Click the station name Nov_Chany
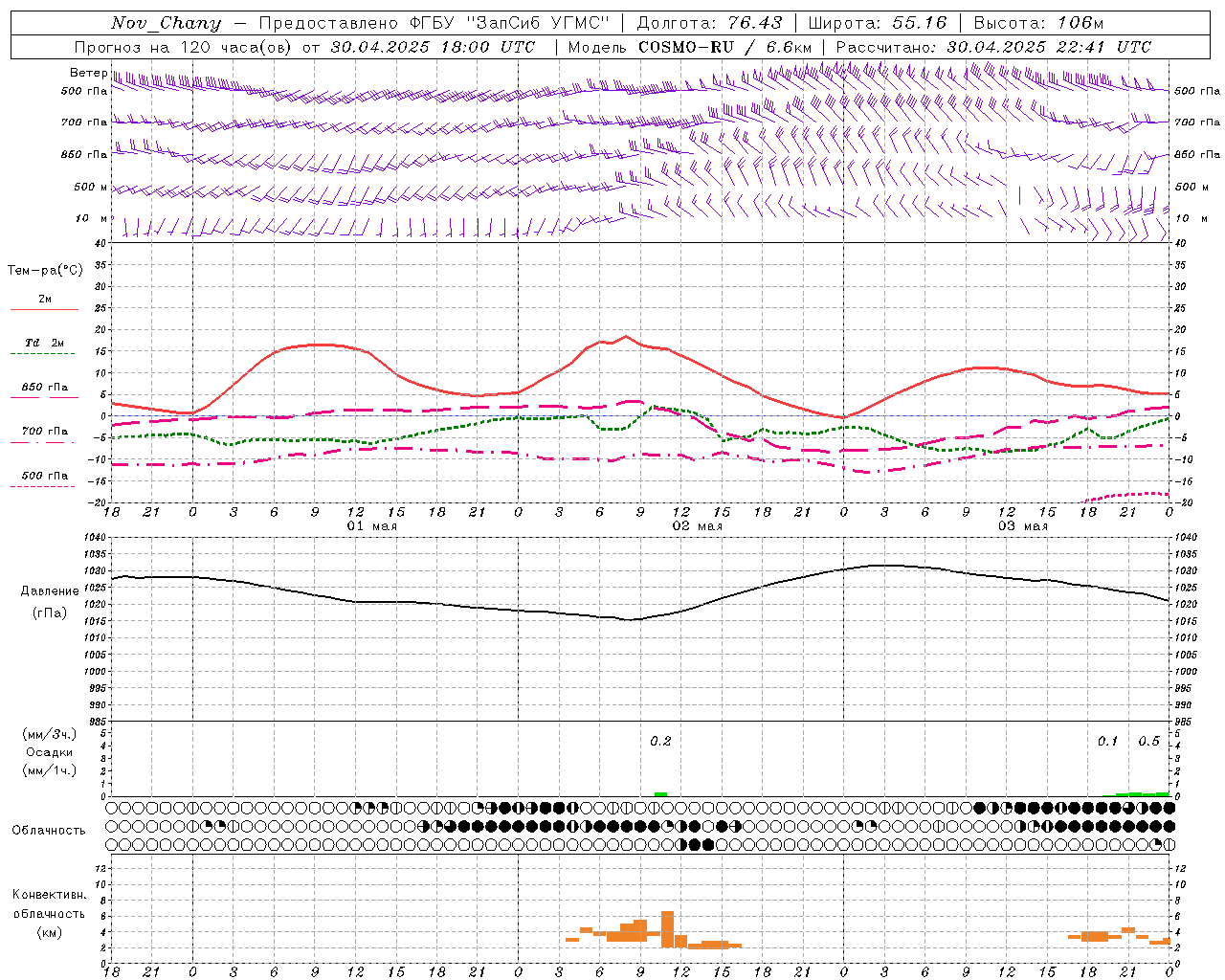The width and height of the screenshot is (1225, 980). [167, 23]
